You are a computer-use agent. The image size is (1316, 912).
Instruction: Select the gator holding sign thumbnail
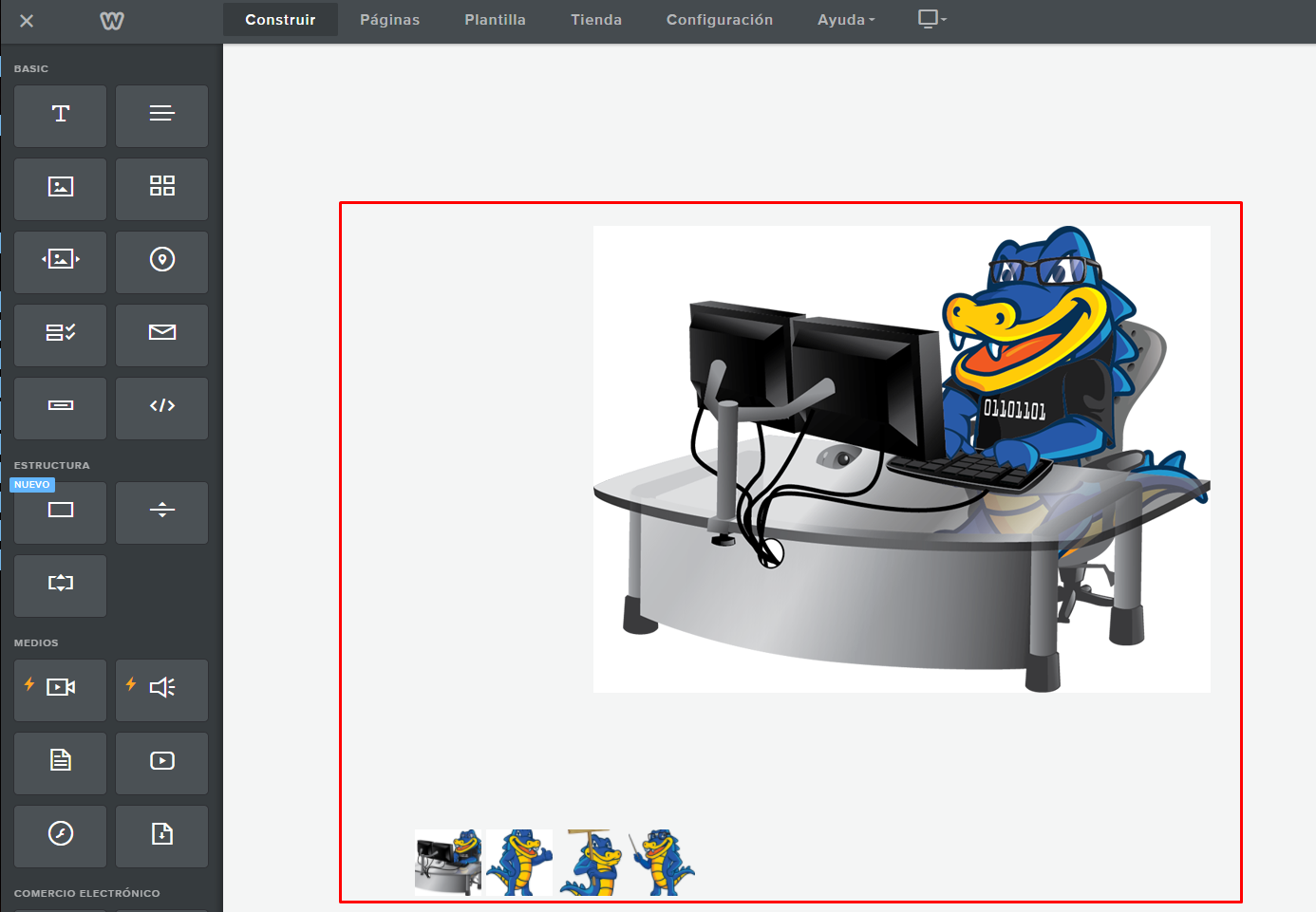point(591,862)
